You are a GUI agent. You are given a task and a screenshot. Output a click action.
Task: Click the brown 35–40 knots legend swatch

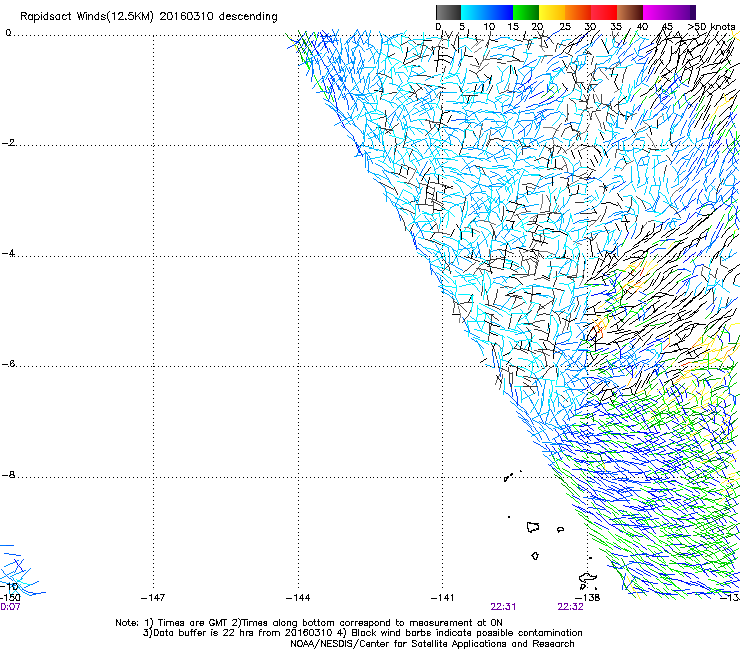tap(630, 12)
